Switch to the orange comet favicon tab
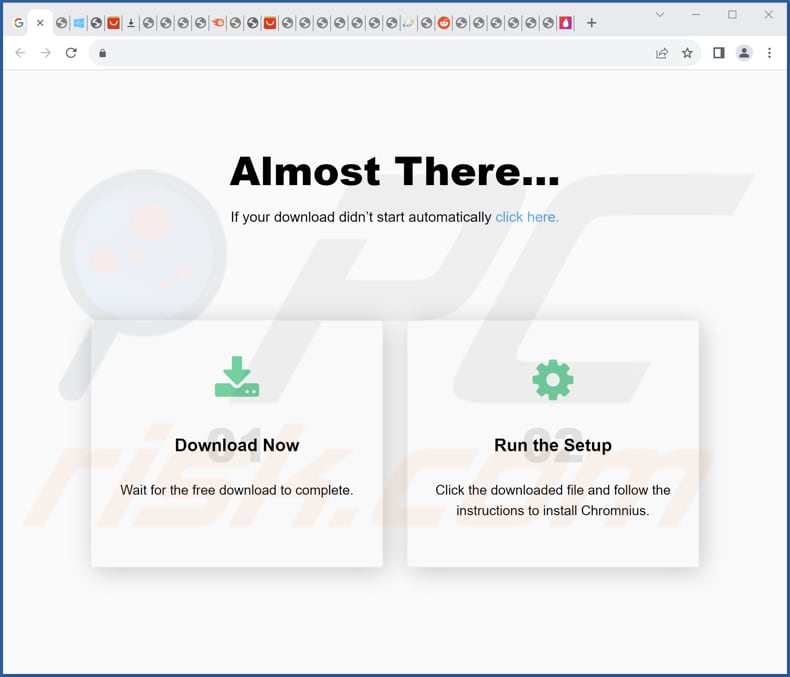The image size is (790, 677). click(x=218, y=23)
